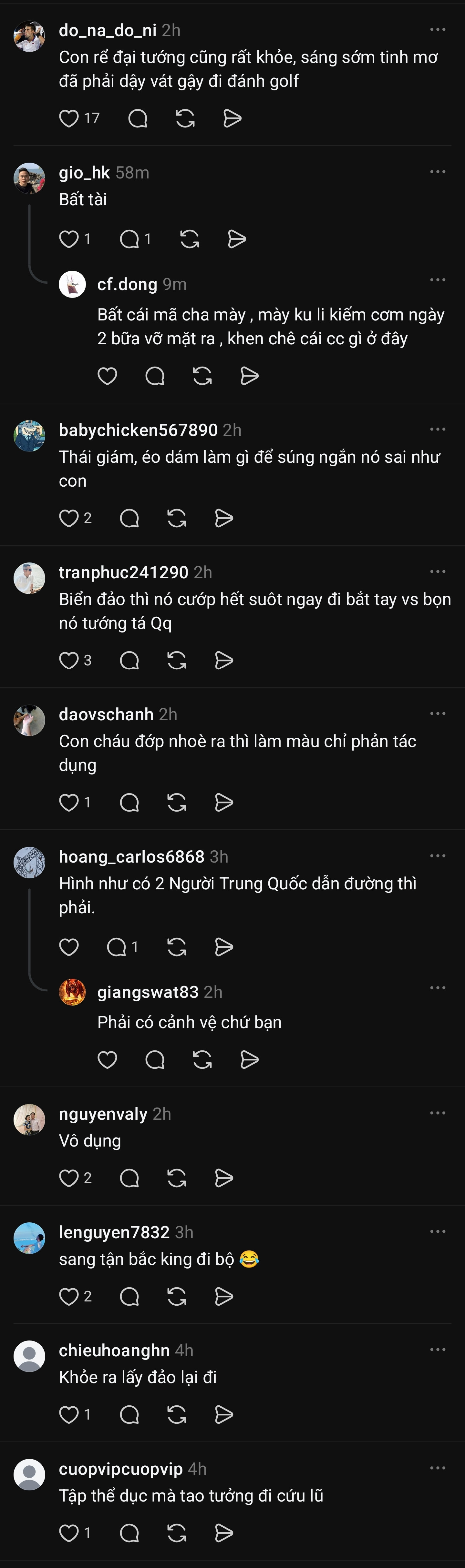Open more options for gio_hk's comment
465x1568 pixels.
point(438,172)
